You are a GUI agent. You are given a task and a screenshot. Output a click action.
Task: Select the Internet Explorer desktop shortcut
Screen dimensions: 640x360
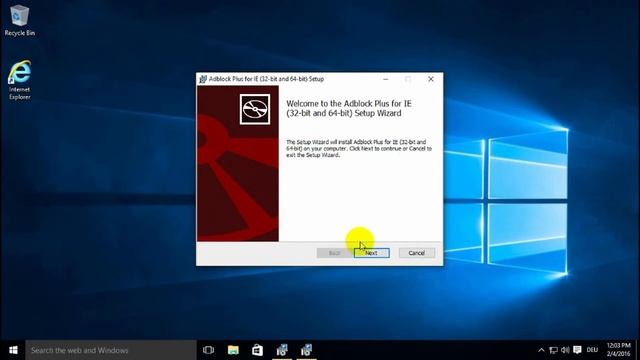[x=20, y=80]
